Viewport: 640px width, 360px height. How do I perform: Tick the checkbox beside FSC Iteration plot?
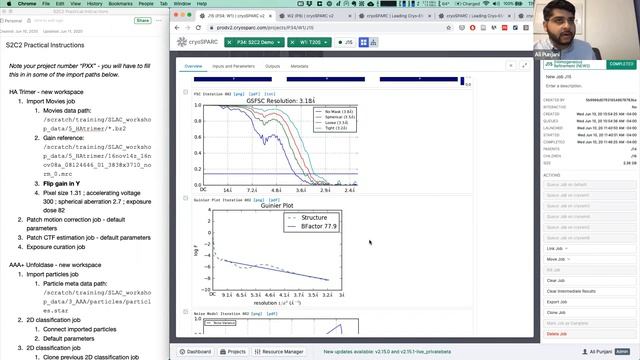coord(185,92)
